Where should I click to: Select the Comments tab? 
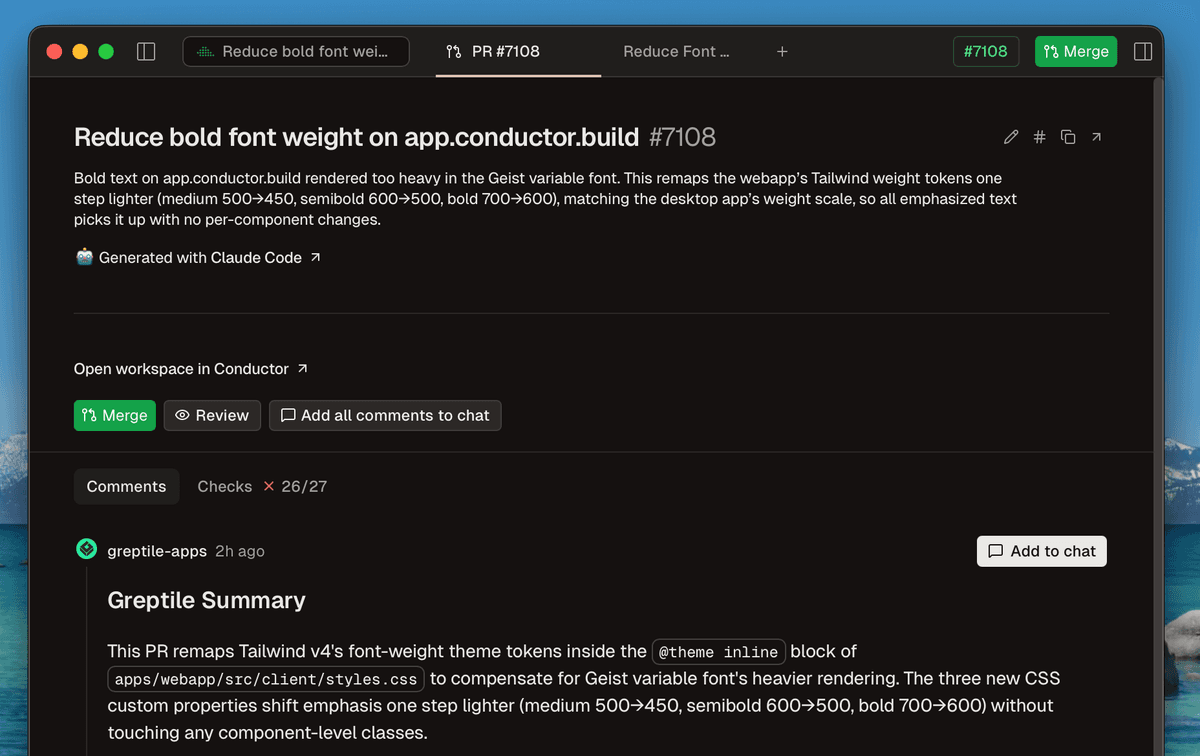tap(126, 486)
